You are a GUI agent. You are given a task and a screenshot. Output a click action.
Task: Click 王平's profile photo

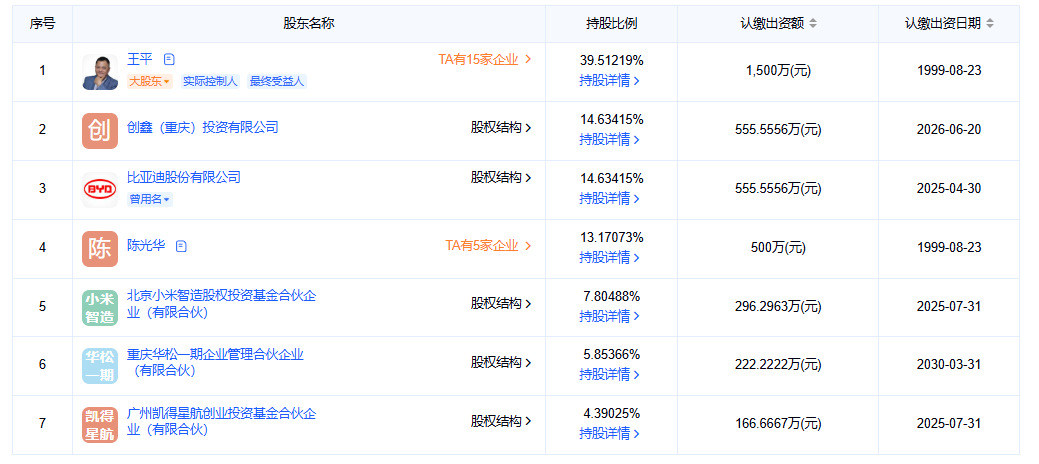coord(100,72)
